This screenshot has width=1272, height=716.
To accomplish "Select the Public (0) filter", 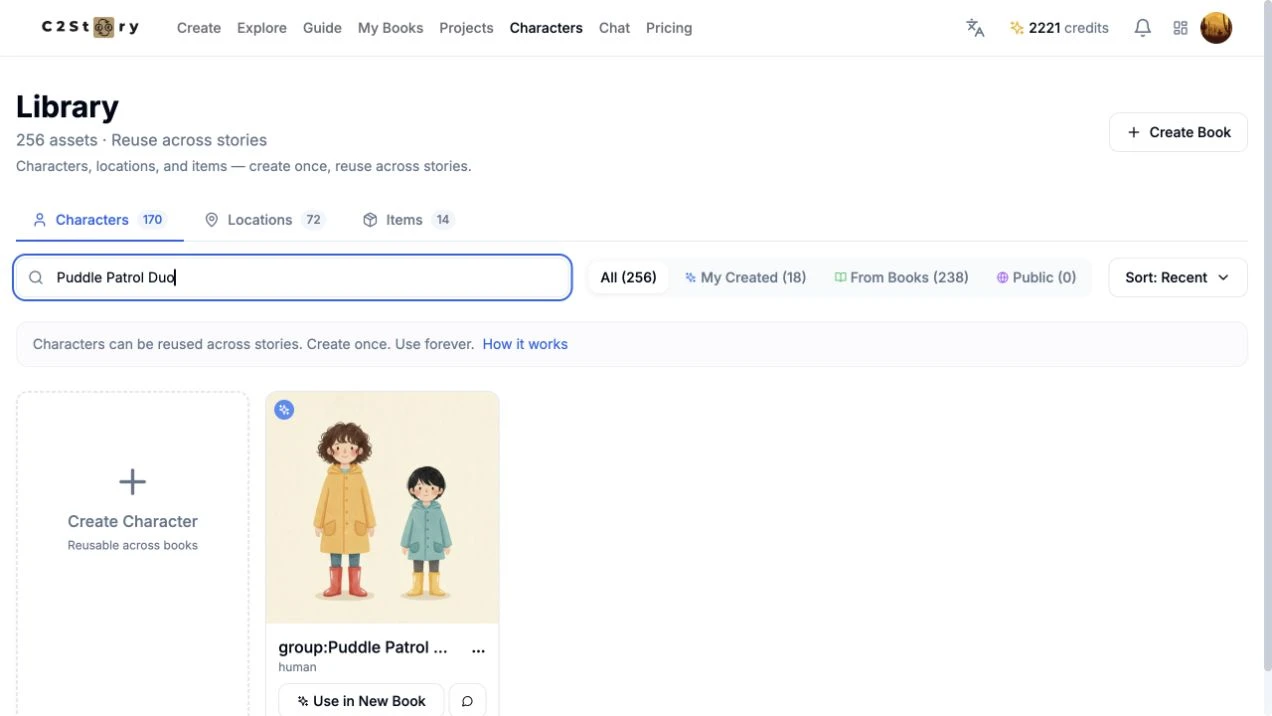I will click(x=1036, y=278).
